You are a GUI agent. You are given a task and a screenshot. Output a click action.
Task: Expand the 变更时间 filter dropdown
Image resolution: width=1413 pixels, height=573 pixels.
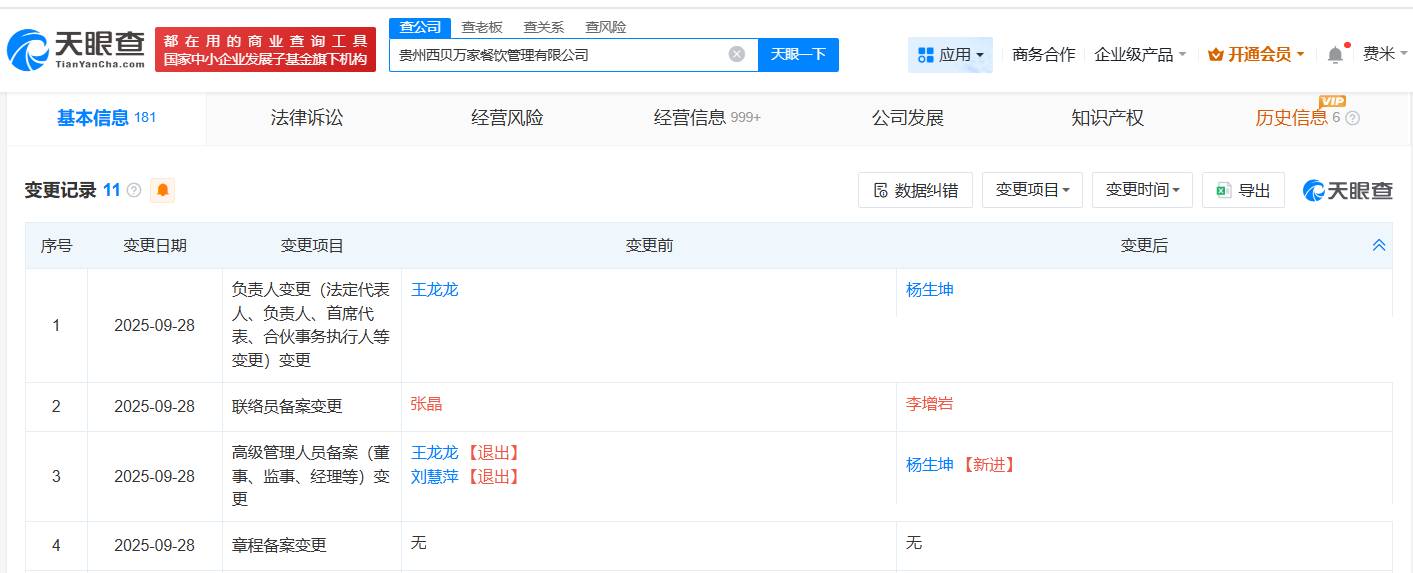tap(1142, 190)
